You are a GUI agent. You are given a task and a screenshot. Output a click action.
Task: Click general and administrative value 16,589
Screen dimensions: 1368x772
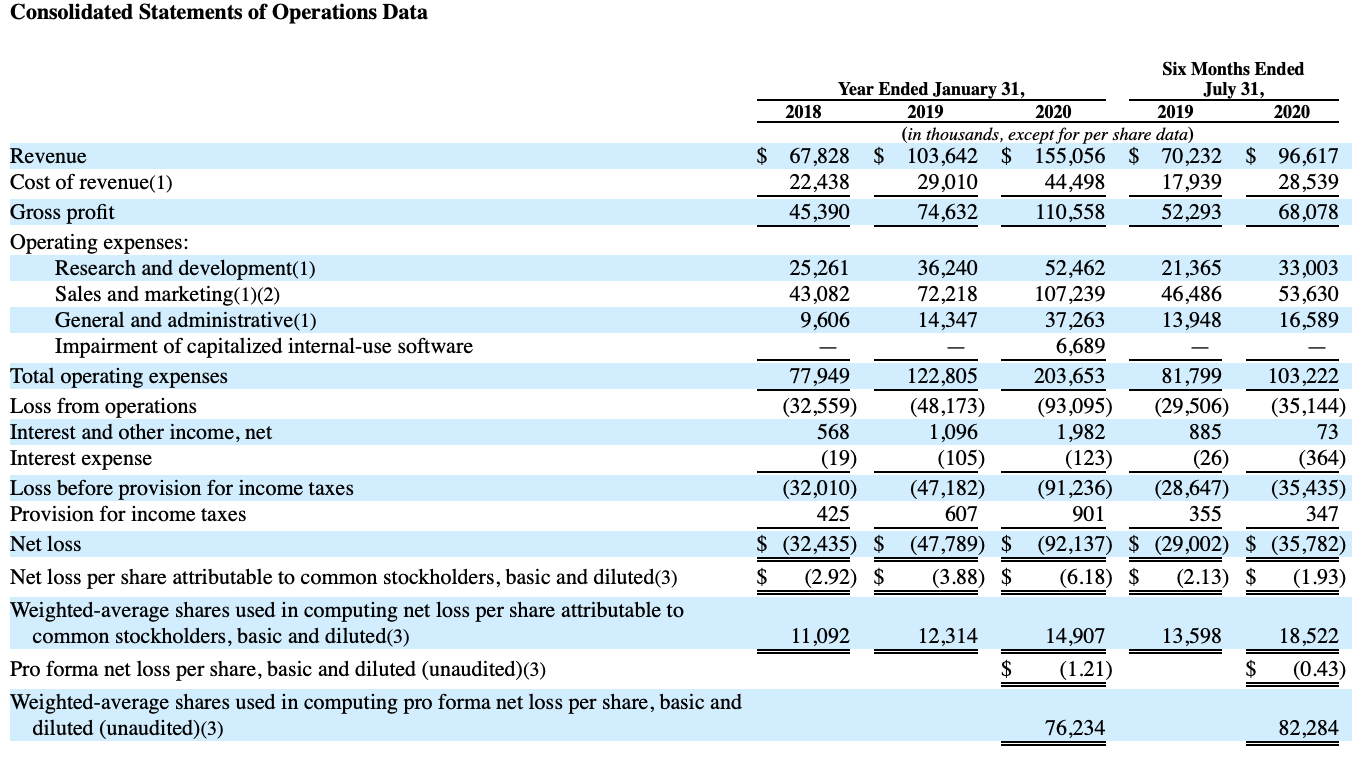pos(1308,320)
